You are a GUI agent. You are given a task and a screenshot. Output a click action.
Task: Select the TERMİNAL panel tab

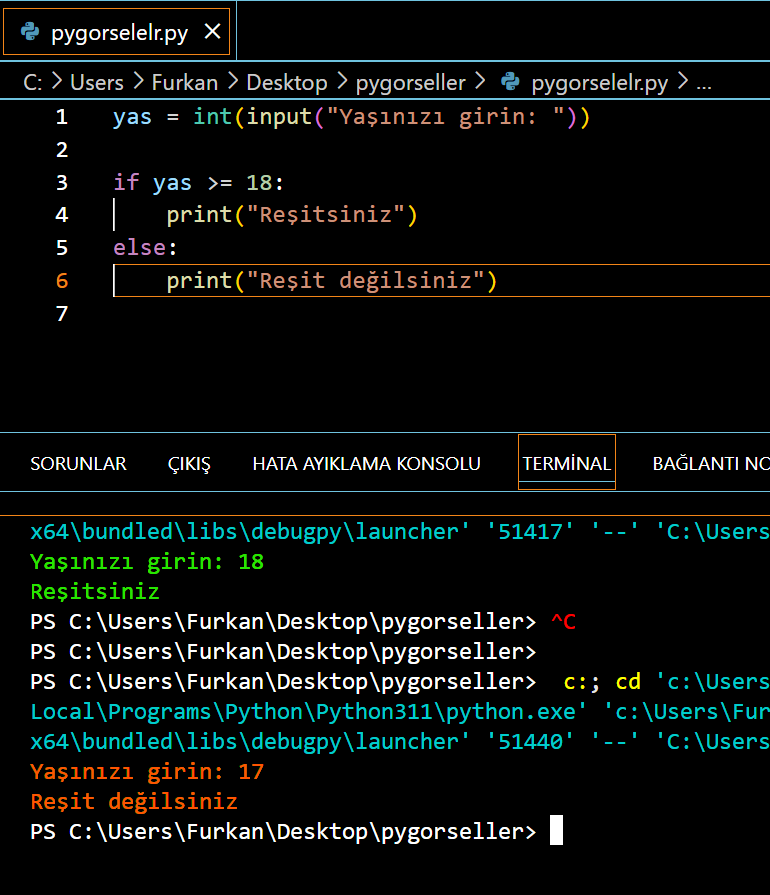[x=566, y=464]
